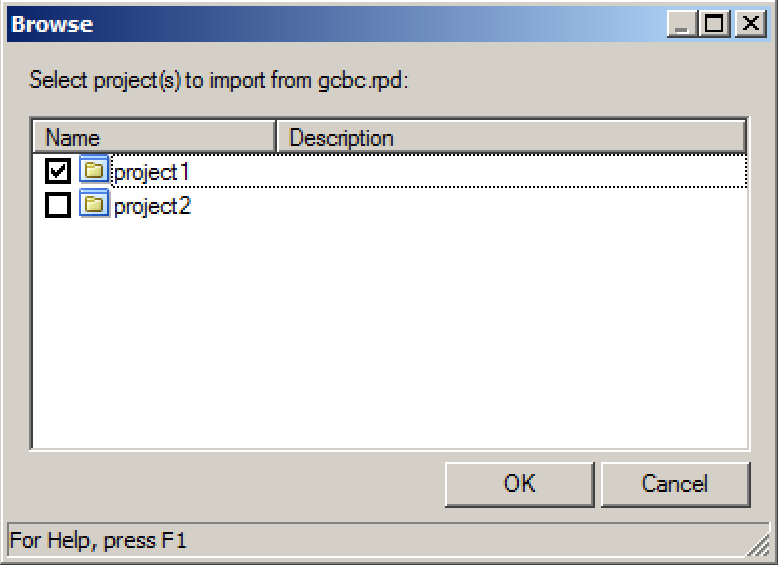778x565 pixels.
Task: Select the project2 row label
Action: (152, 206)
